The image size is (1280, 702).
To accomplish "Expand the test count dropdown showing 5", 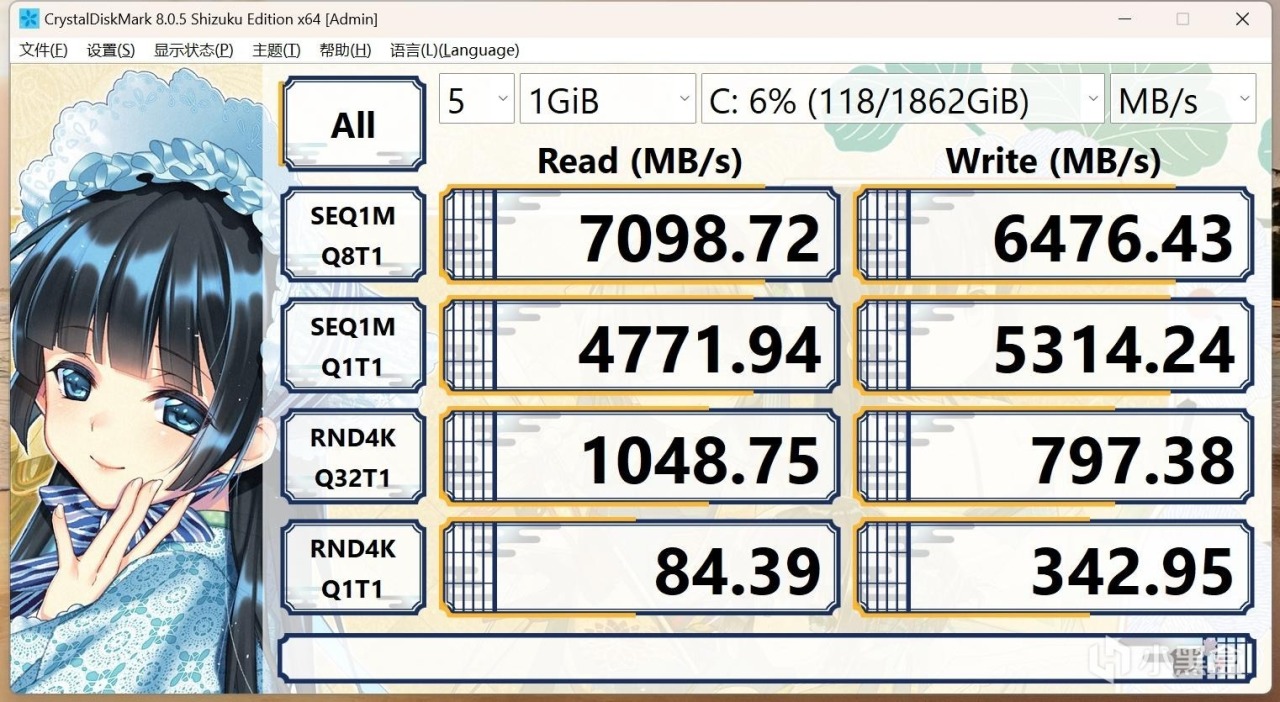I will pyautogui.click(x=477, y=100).
